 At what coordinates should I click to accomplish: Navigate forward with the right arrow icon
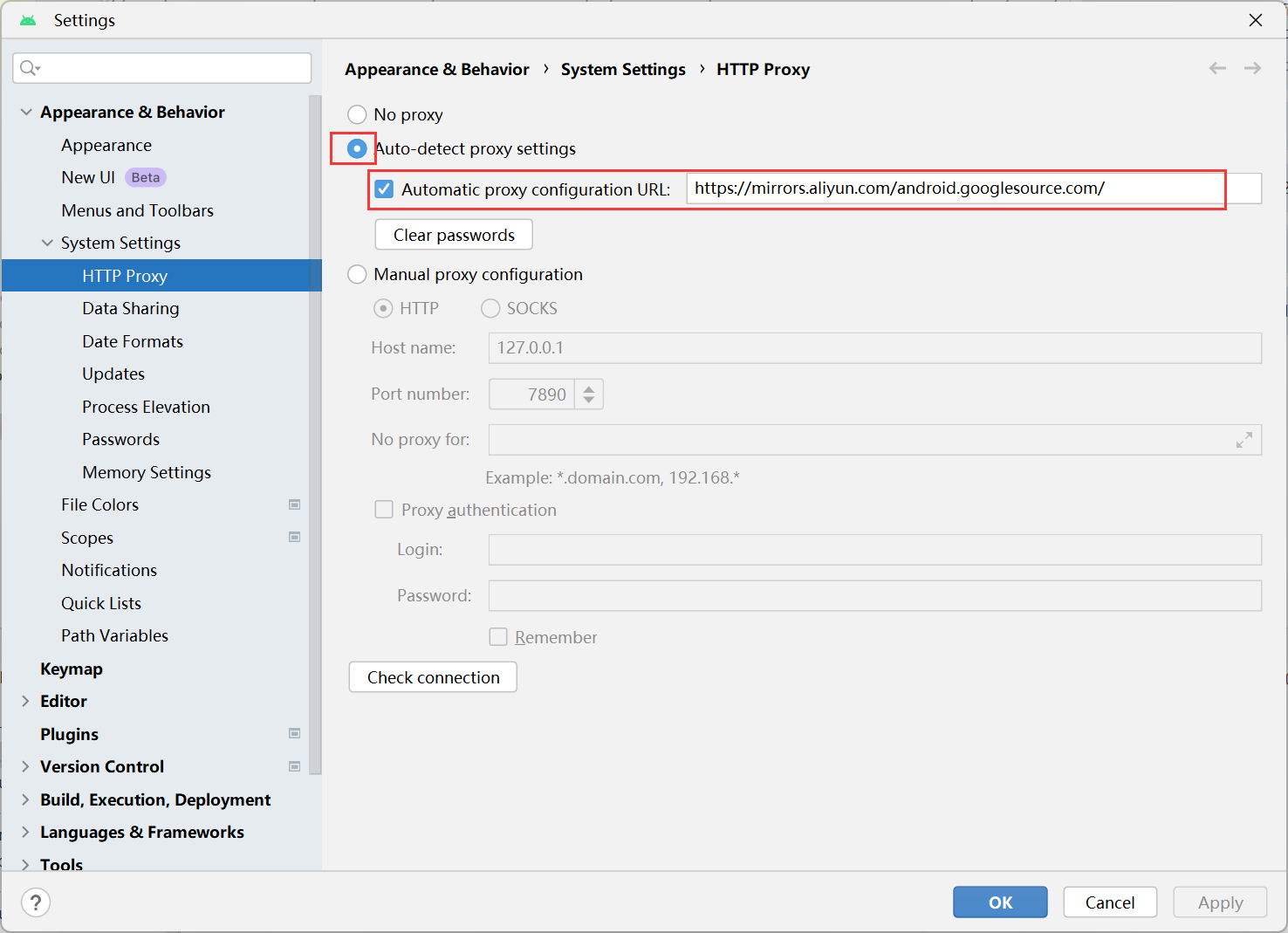tap(1252, 68)
